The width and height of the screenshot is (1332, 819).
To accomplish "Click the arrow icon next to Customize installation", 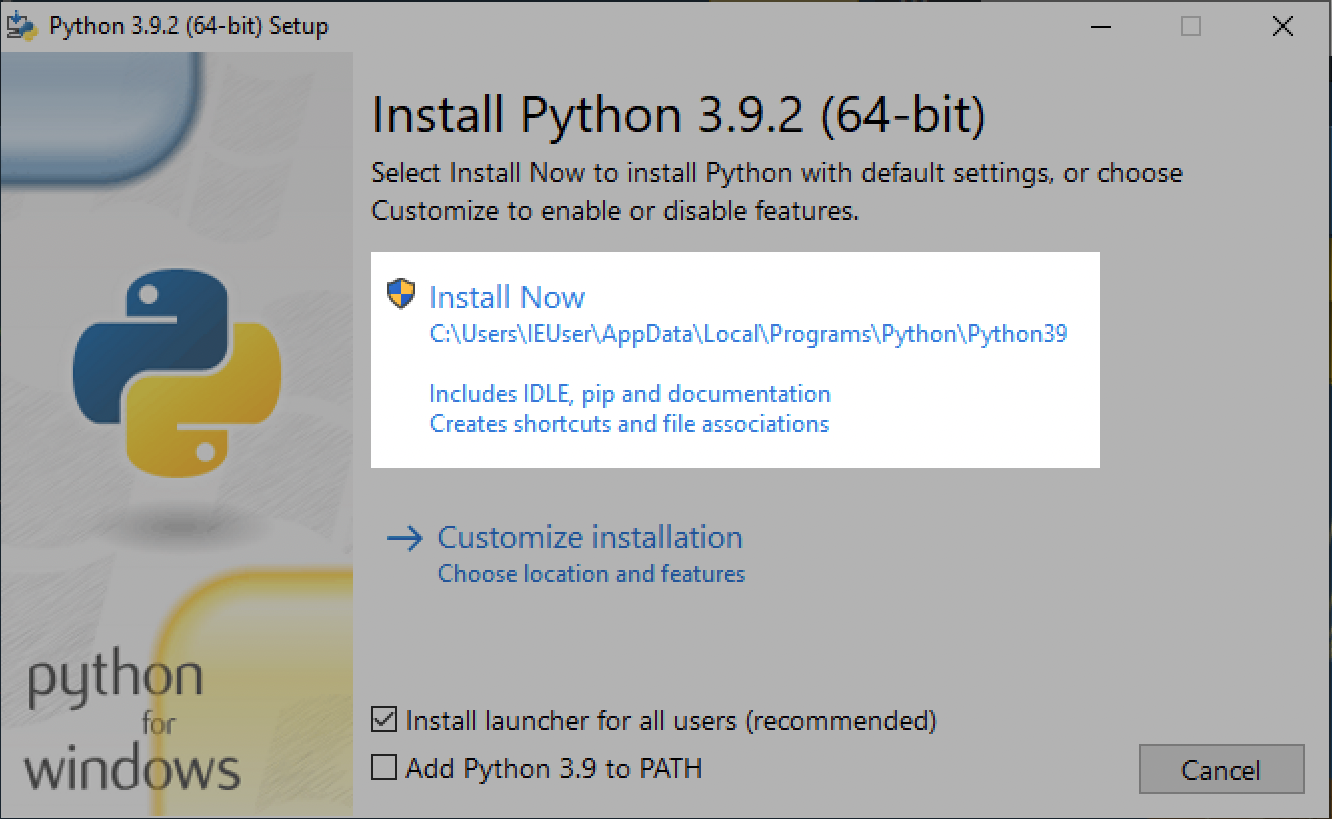I will coord(405,539).
